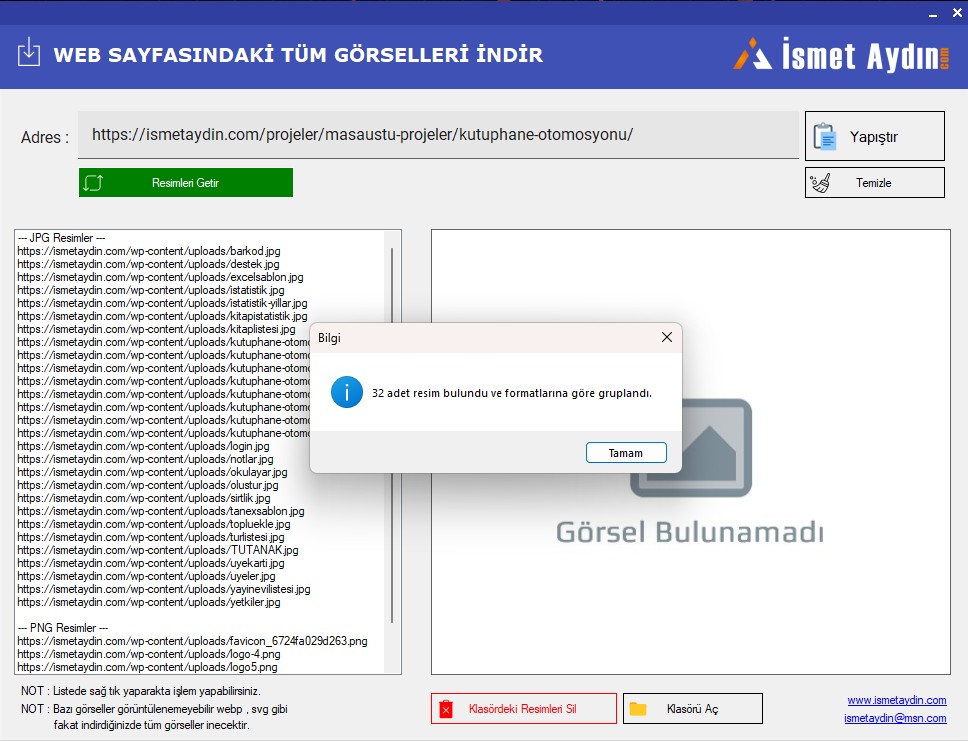The image size is (968, 741).
Task: Click the broom icon on Temizle
Action: coord(821,183)
